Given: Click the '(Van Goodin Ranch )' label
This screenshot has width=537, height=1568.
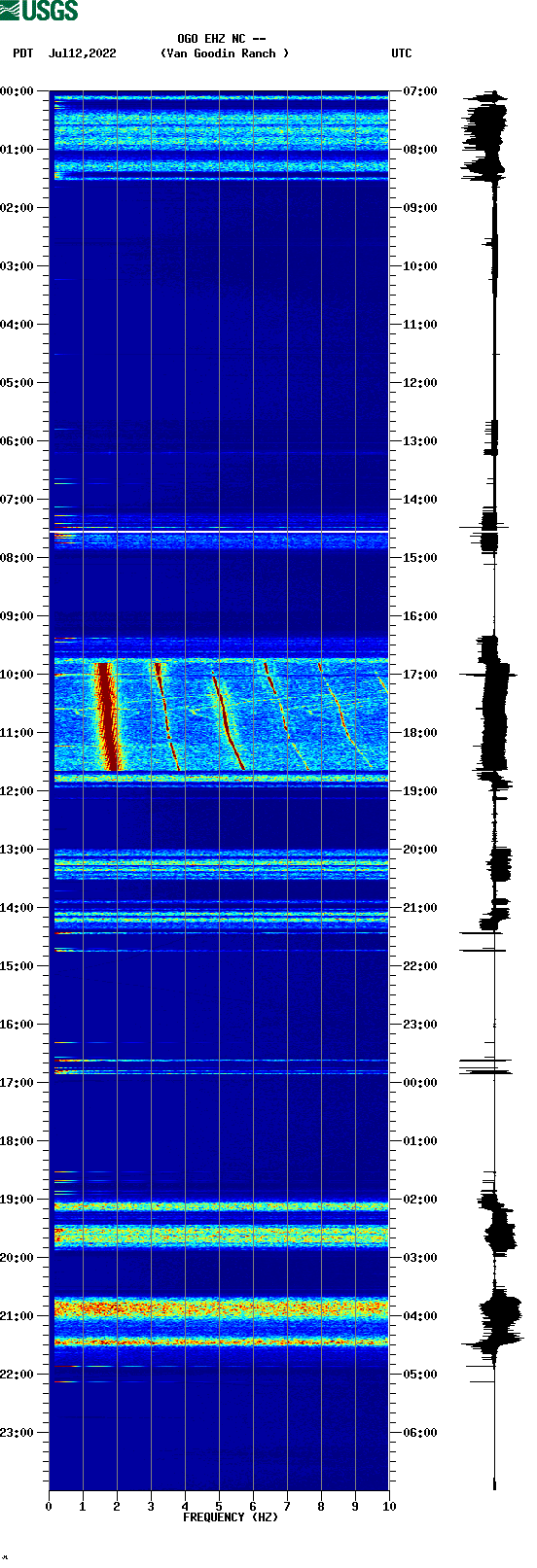Looking at the screenshot, I should click(225, 53).
